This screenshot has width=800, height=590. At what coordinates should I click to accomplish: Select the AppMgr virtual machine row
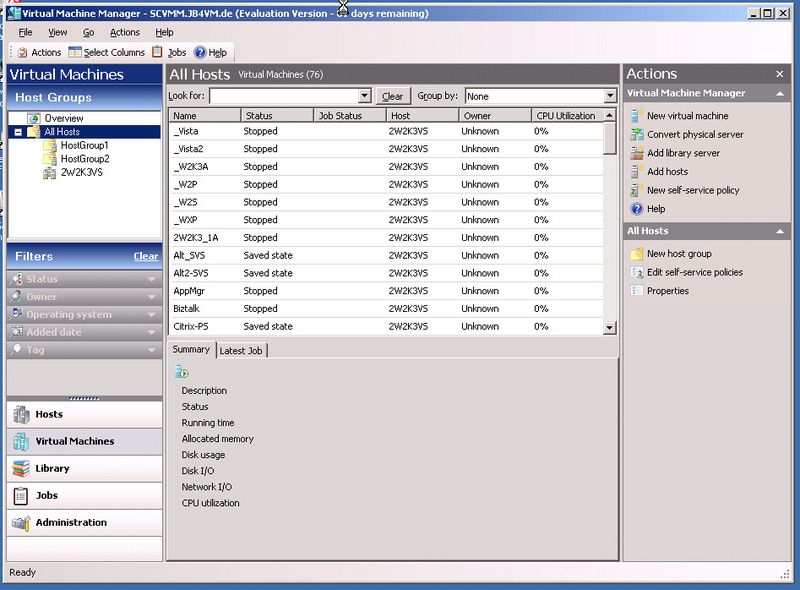coord(386,291)
